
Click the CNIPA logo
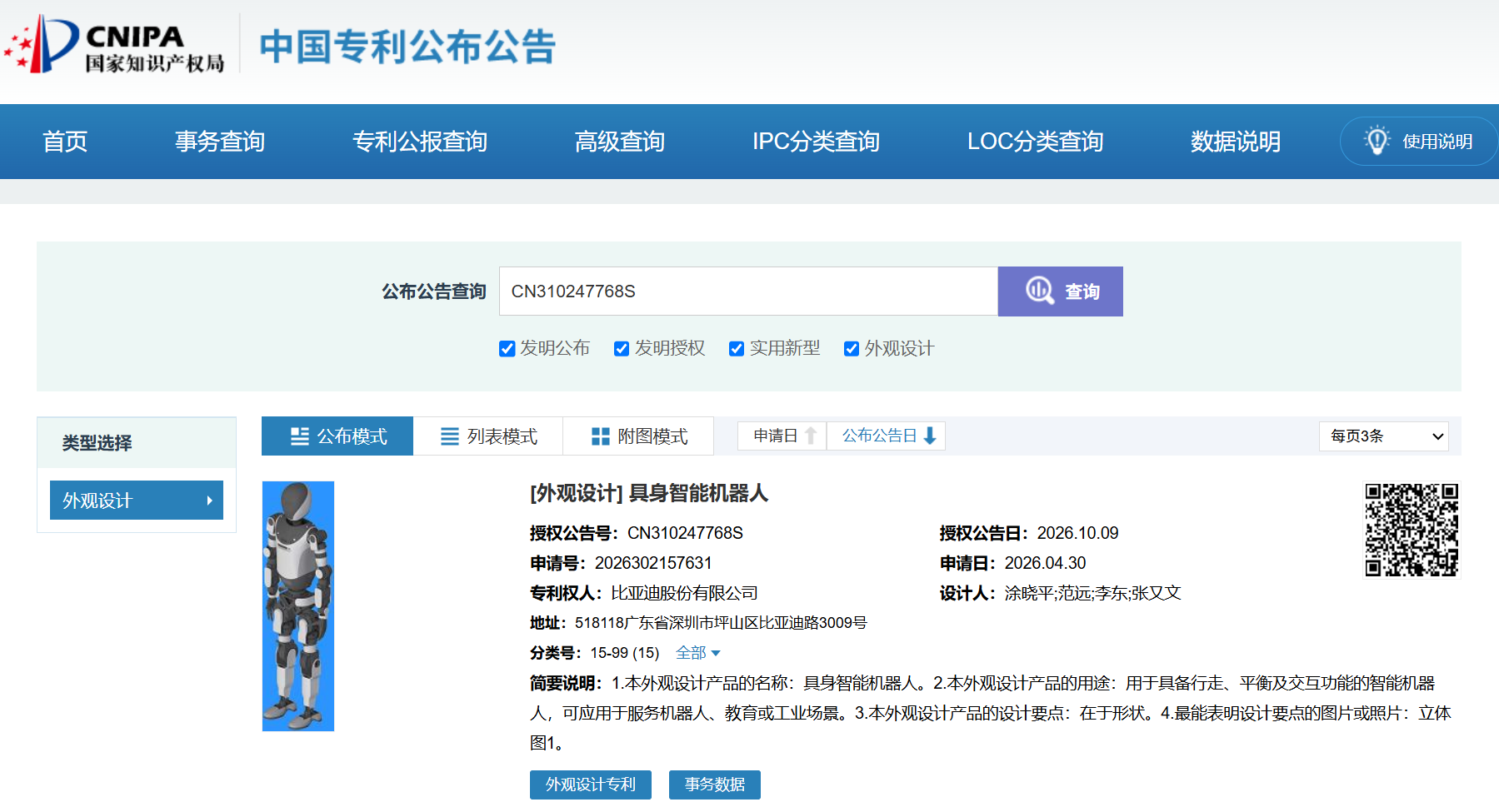114,44
